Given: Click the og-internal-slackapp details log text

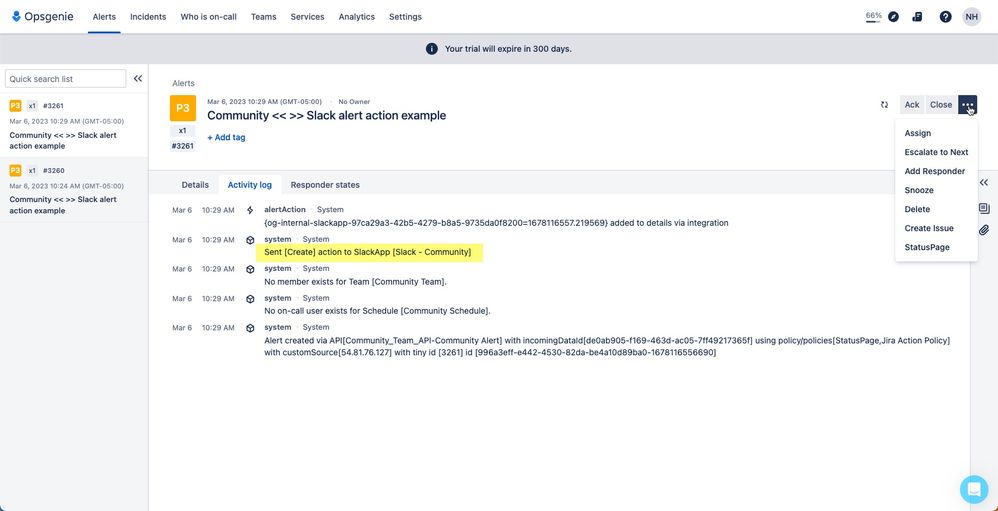Looking at the screenshot, I should coord(496,223).
